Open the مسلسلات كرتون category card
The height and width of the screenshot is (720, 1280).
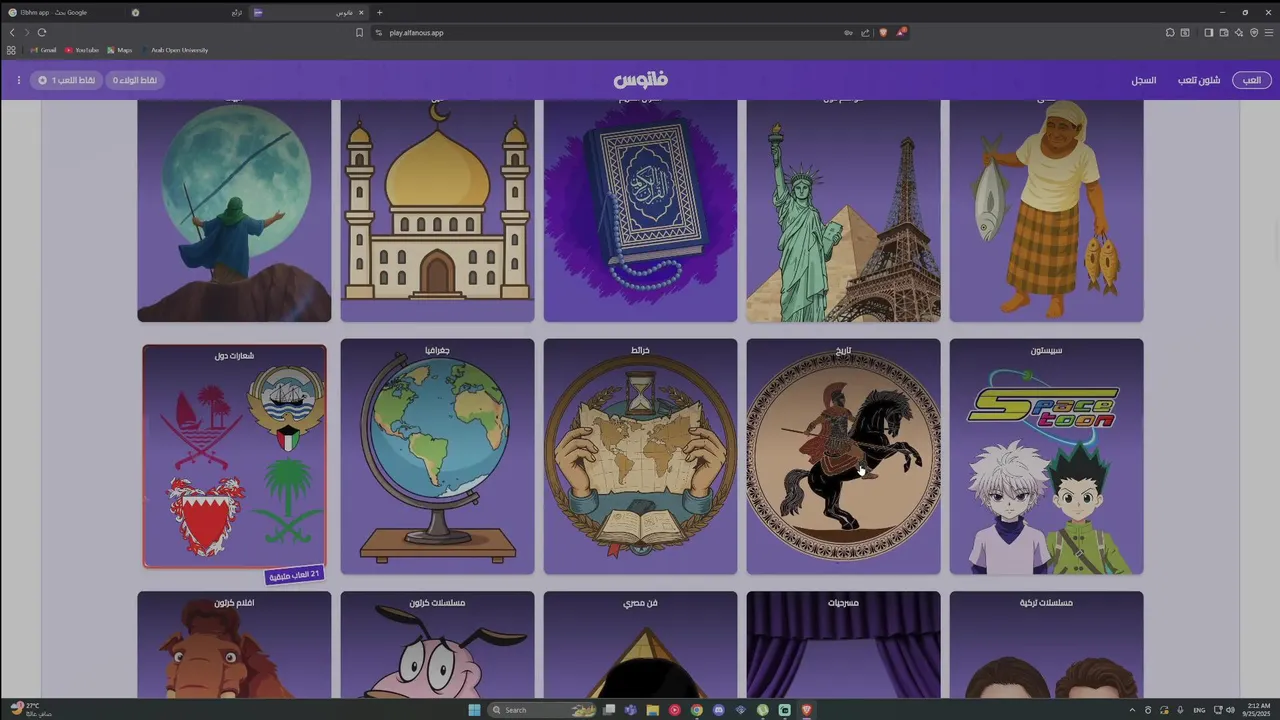(x=437, y=645)
